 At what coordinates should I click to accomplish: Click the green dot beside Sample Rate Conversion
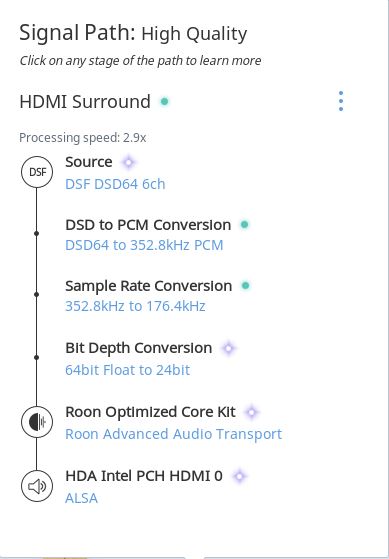coord(245,286)
